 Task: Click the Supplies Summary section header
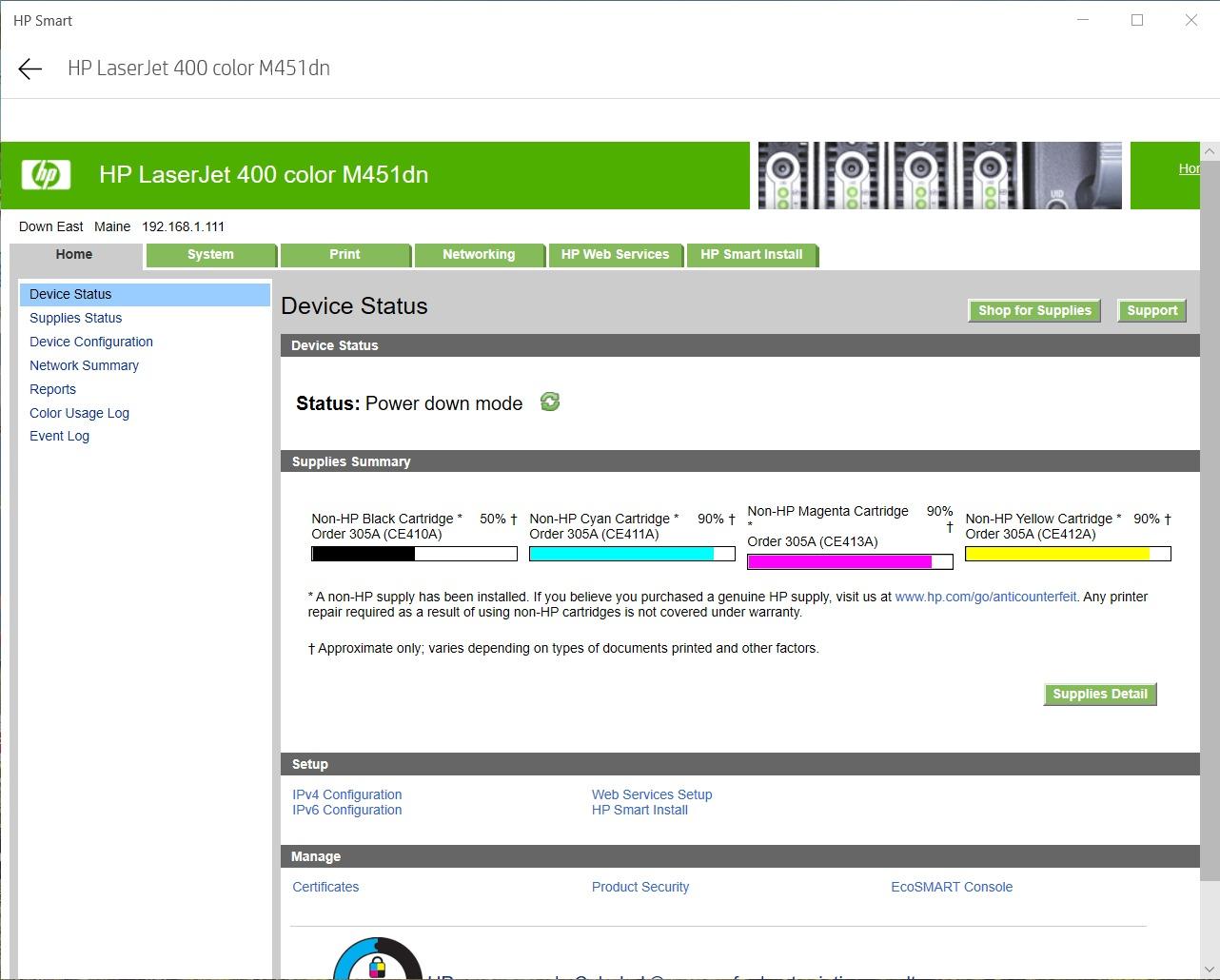click(740, 461)
